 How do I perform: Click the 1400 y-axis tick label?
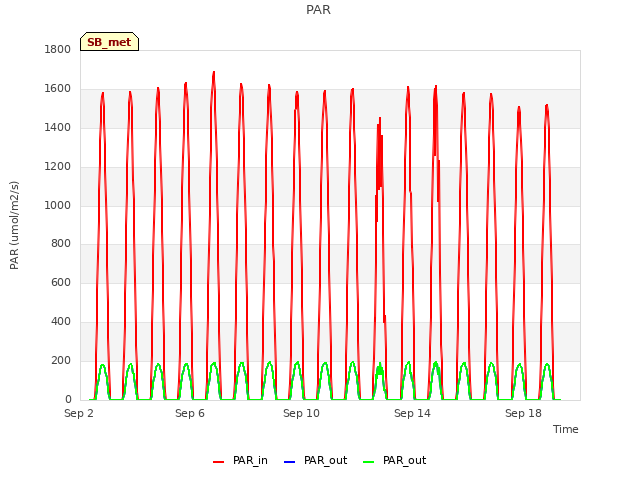click(58, 127)
